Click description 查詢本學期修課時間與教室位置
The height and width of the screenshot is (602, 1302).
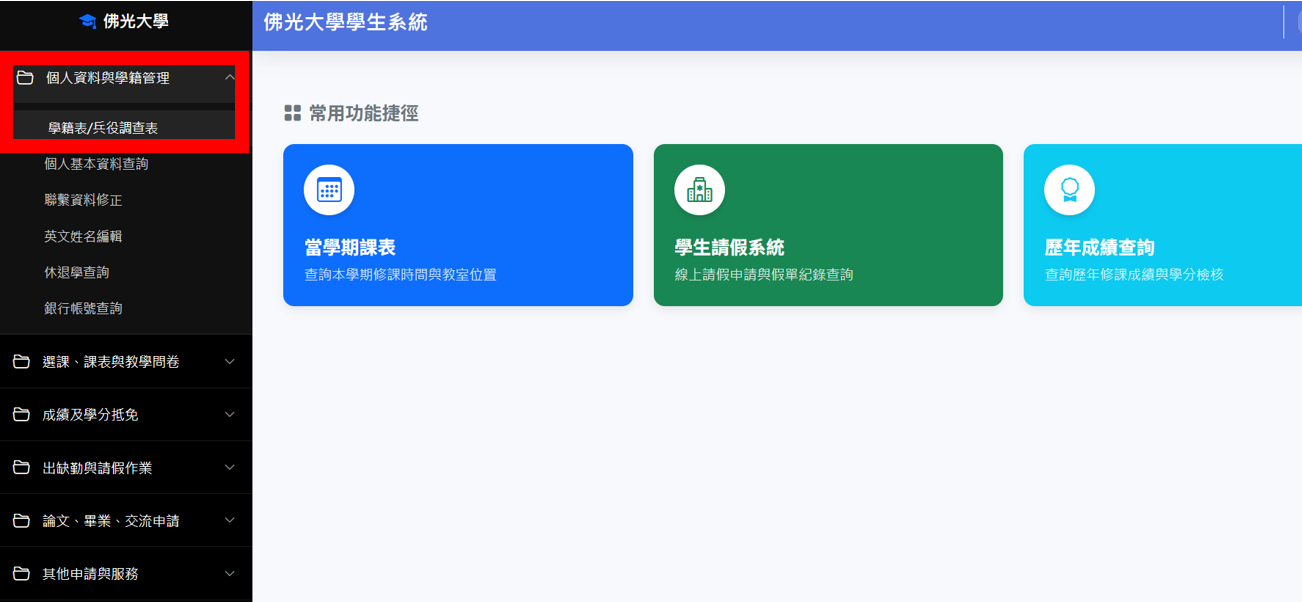point(400,274)
